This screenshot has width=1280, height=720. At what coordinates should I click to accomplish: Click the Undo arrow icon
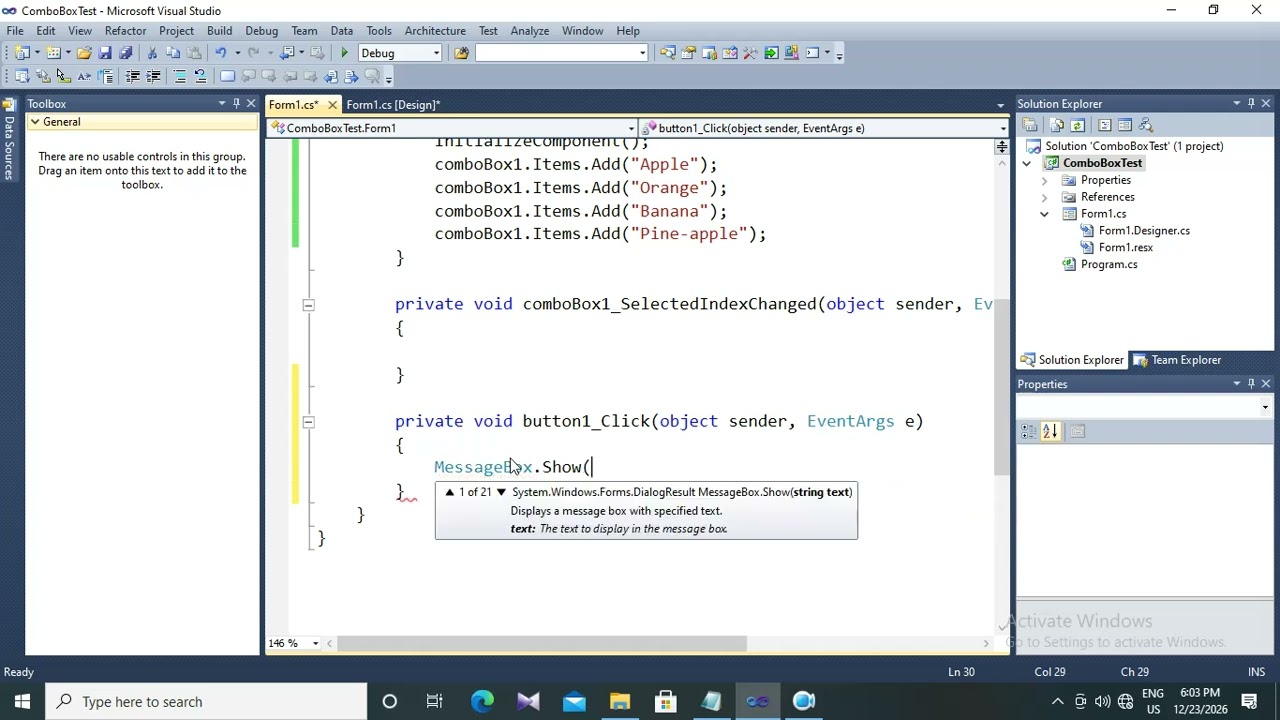click(x=220, y=53)
